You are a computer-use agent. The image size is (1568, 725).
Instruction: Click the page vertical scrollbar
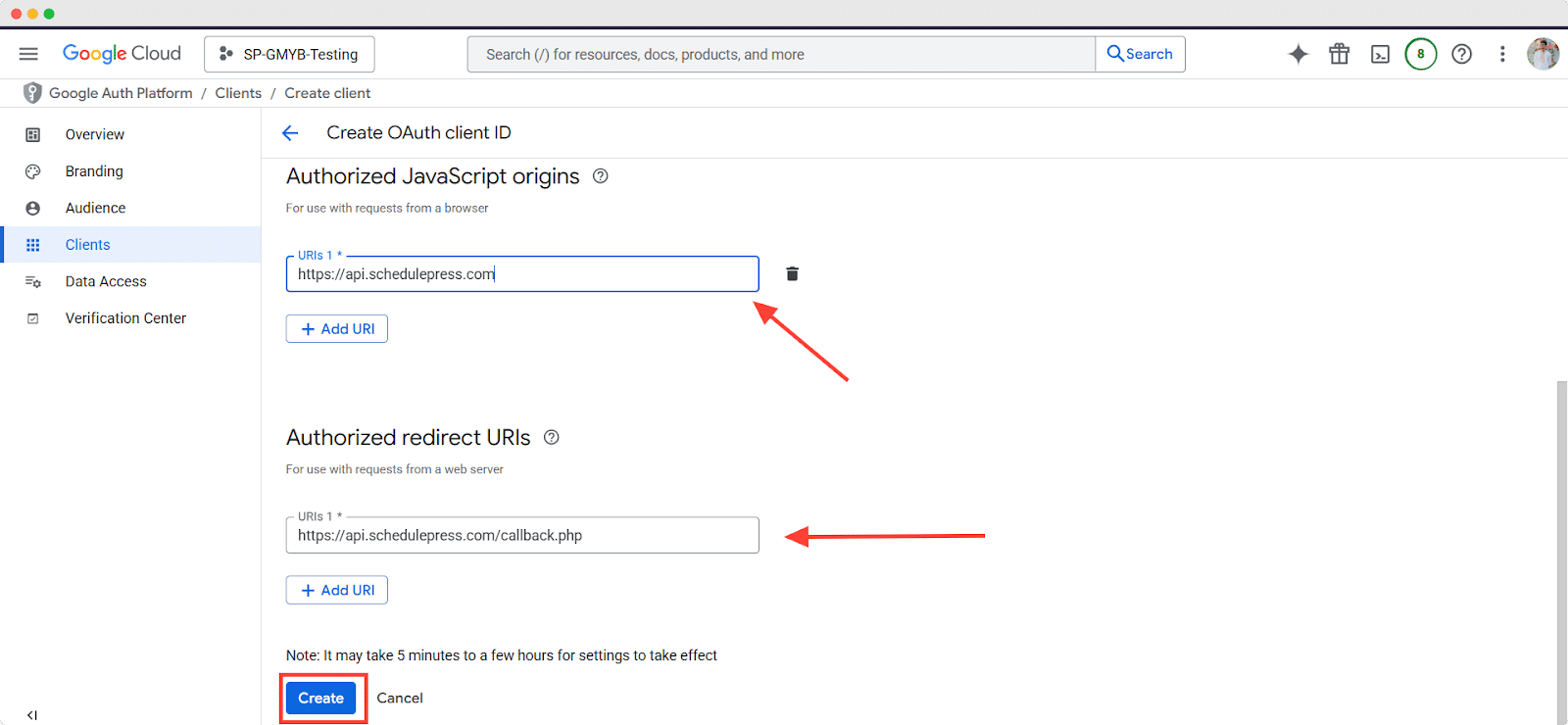pos(1562,553)
